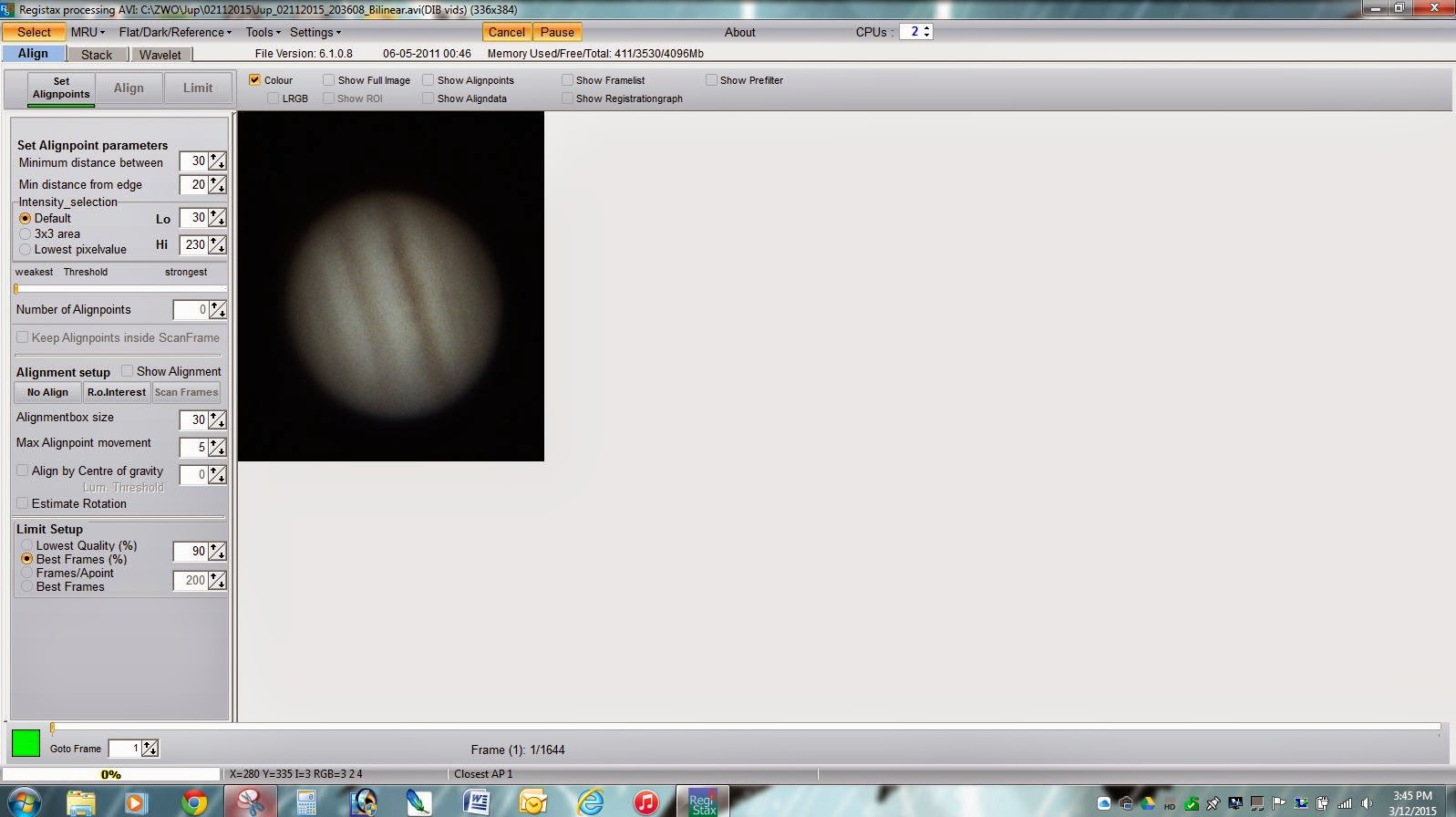The width and height of the screenshot is (1456, 817).
Task: Open the Snipping Tool taskbar icon
Action: pos(249,802)
